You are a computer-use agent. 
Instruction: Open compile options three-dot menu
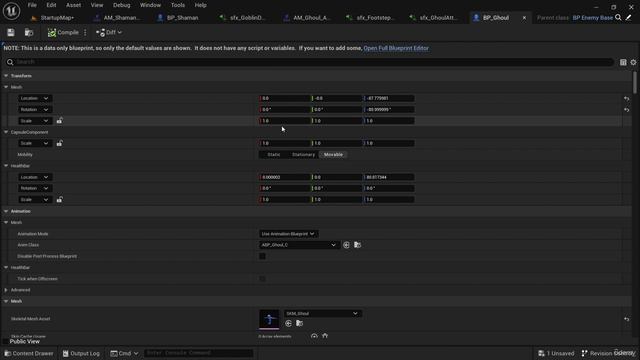85,32
